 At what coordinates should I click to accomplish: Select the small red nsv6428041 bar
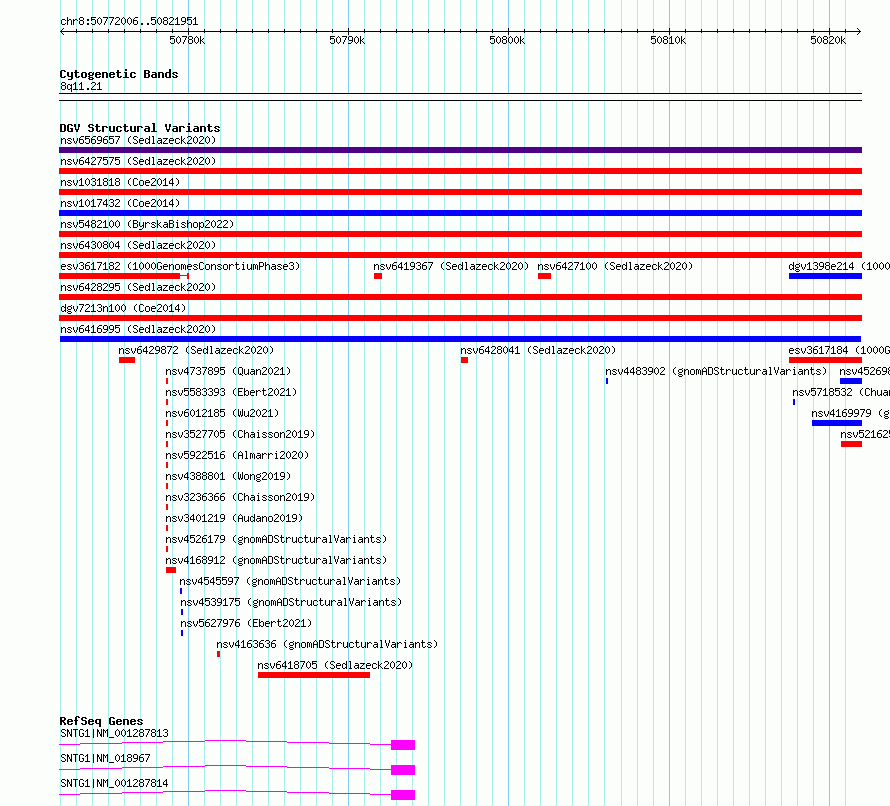[464, 360]
